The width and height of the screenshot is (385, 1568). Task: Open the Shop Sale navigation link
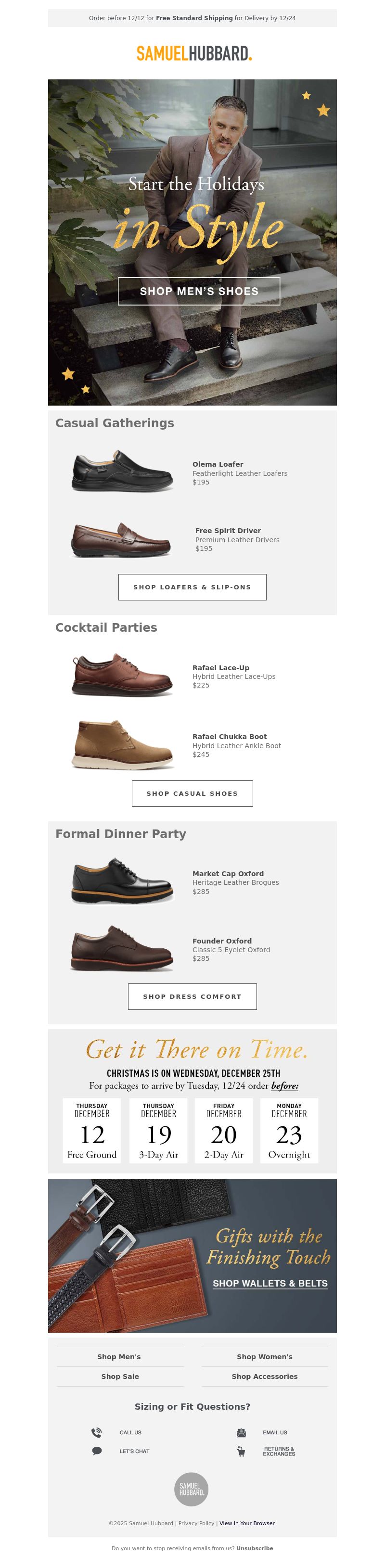[120, 1376]
